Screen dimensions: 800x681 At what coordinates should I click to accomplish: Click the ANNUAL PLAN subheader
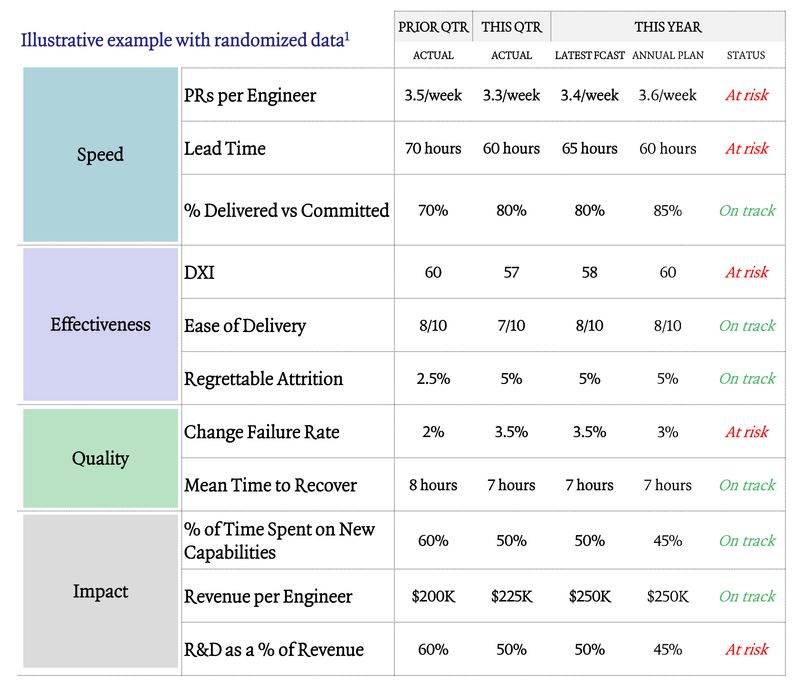668,55
